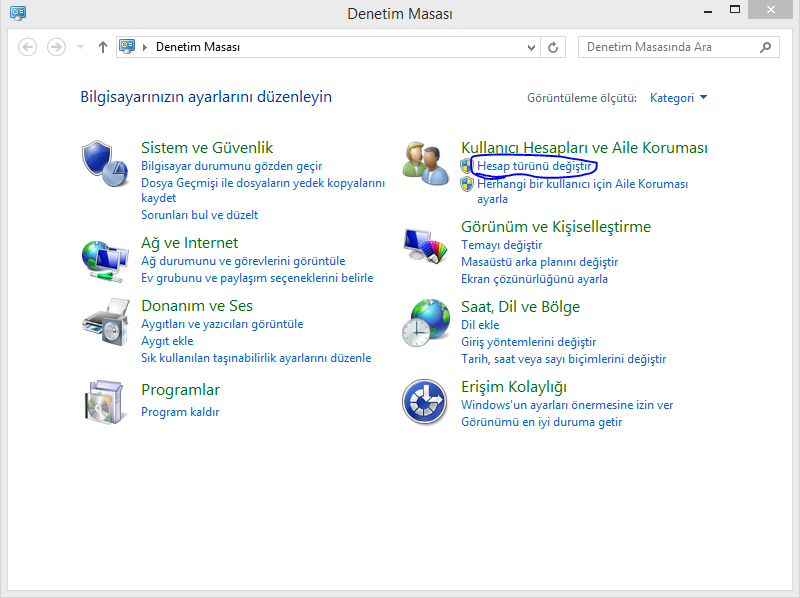
Task: Open Herhangi bir kullanıcı için Aile Koruması ayarla
Action: click(x=582, y=191)
